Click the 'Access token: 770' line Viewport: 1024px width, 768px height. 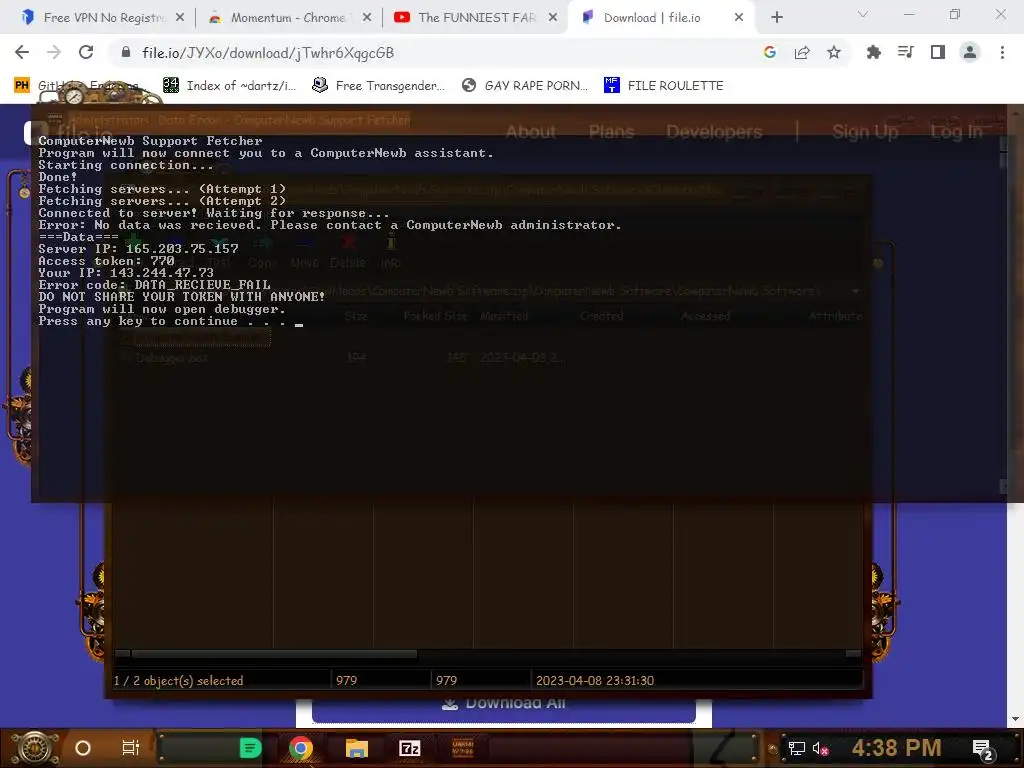(x=106, y=261)
